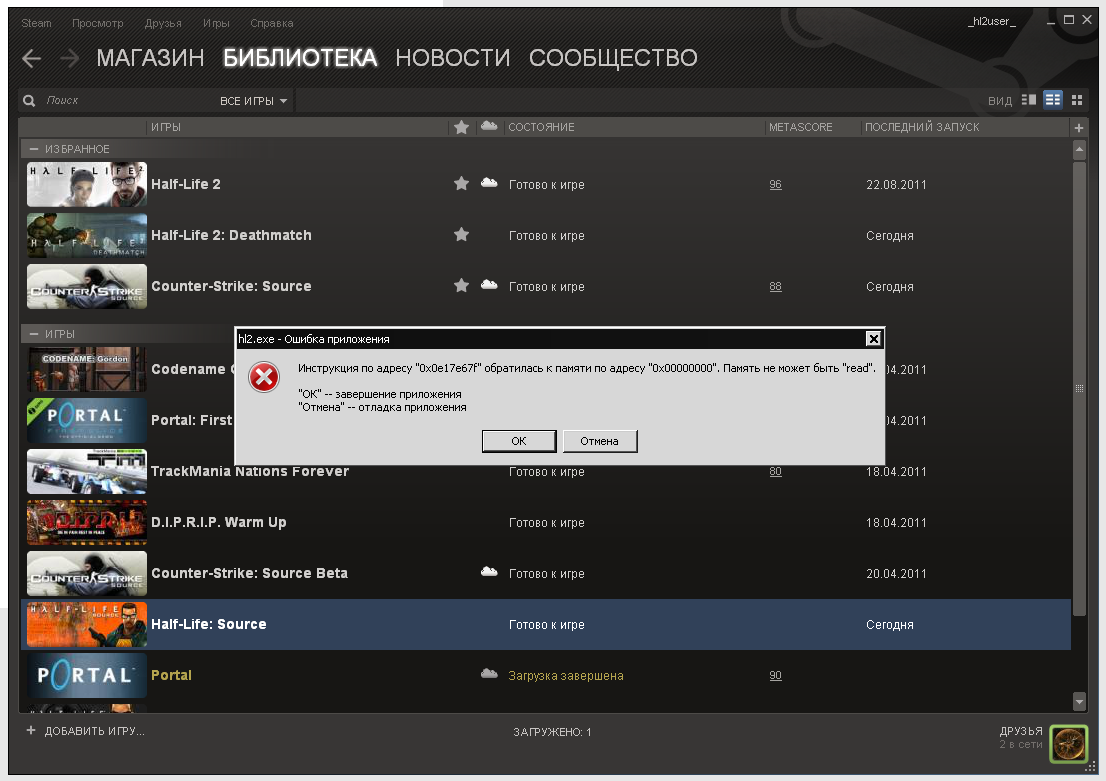This screenshot has height=781, width=1106.
Task: Toggle favorite star for Half-Life 2: Deathmatch
Action: pyautogui.click(x=461, y=234)
